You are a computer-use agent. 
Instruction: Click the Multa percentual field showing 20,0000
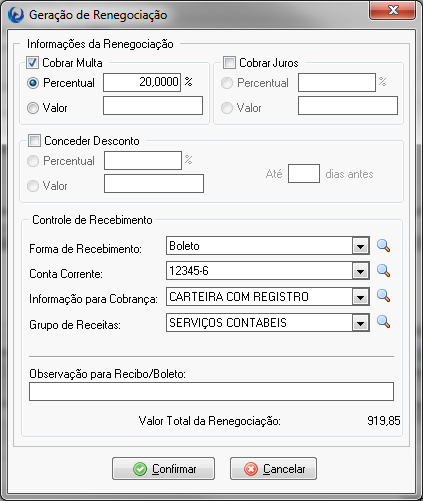[x=142, y=82]
